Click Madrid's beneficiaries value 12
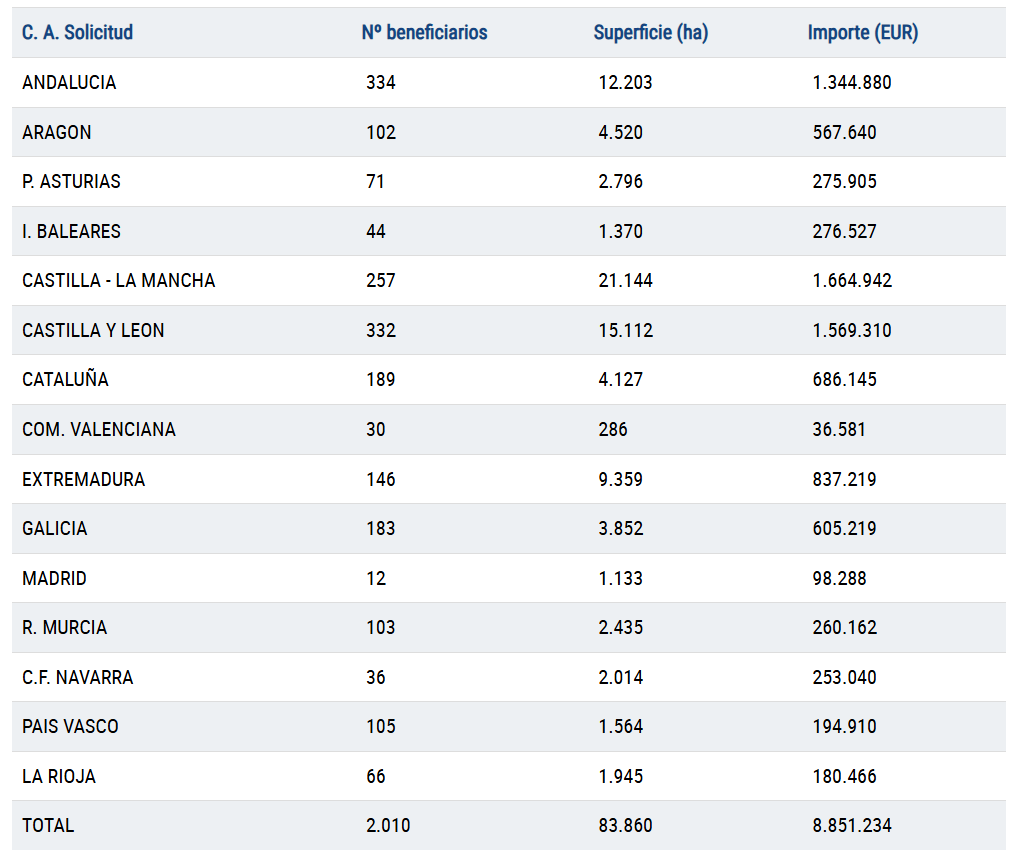 (376, 578)
